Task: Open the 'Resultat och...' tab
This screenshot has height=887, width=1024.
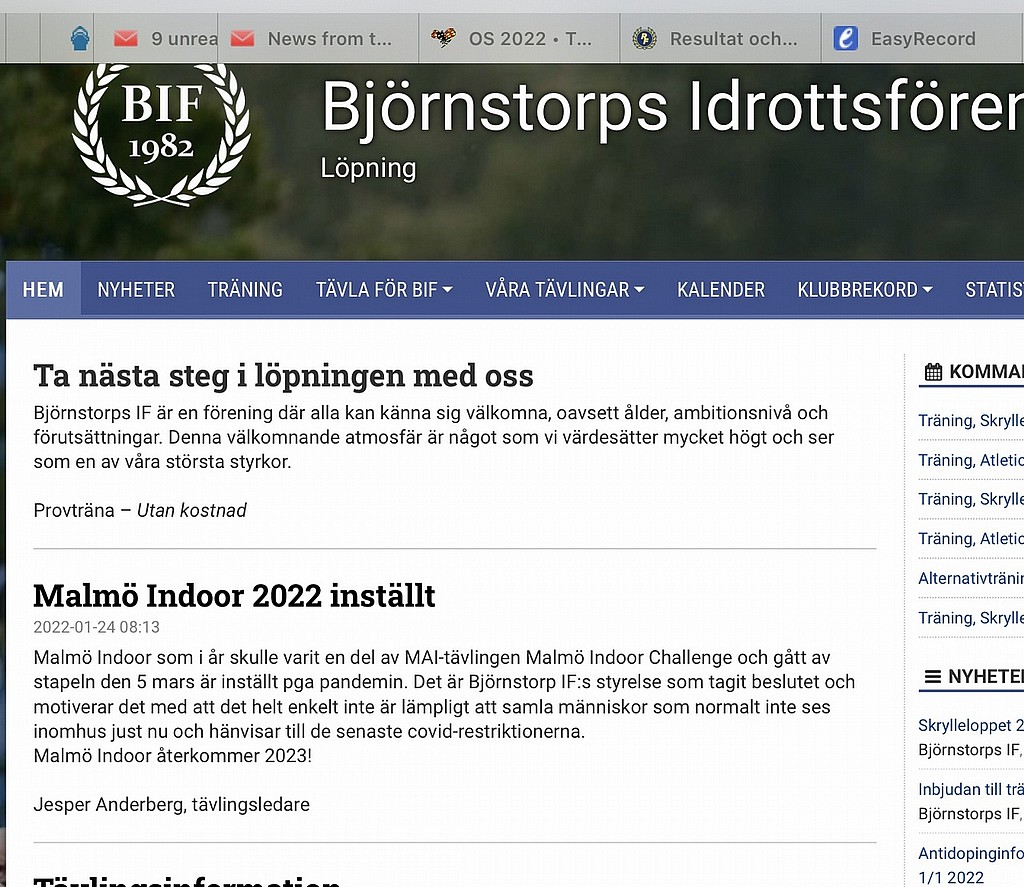Action: [x=720, y=39]
